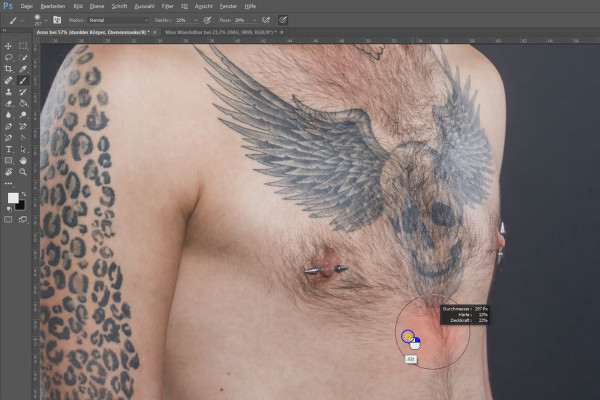The height and width of the screenshot is (400, 600).
Task: Click the Photoshop Ps logo
Action: 8,6
